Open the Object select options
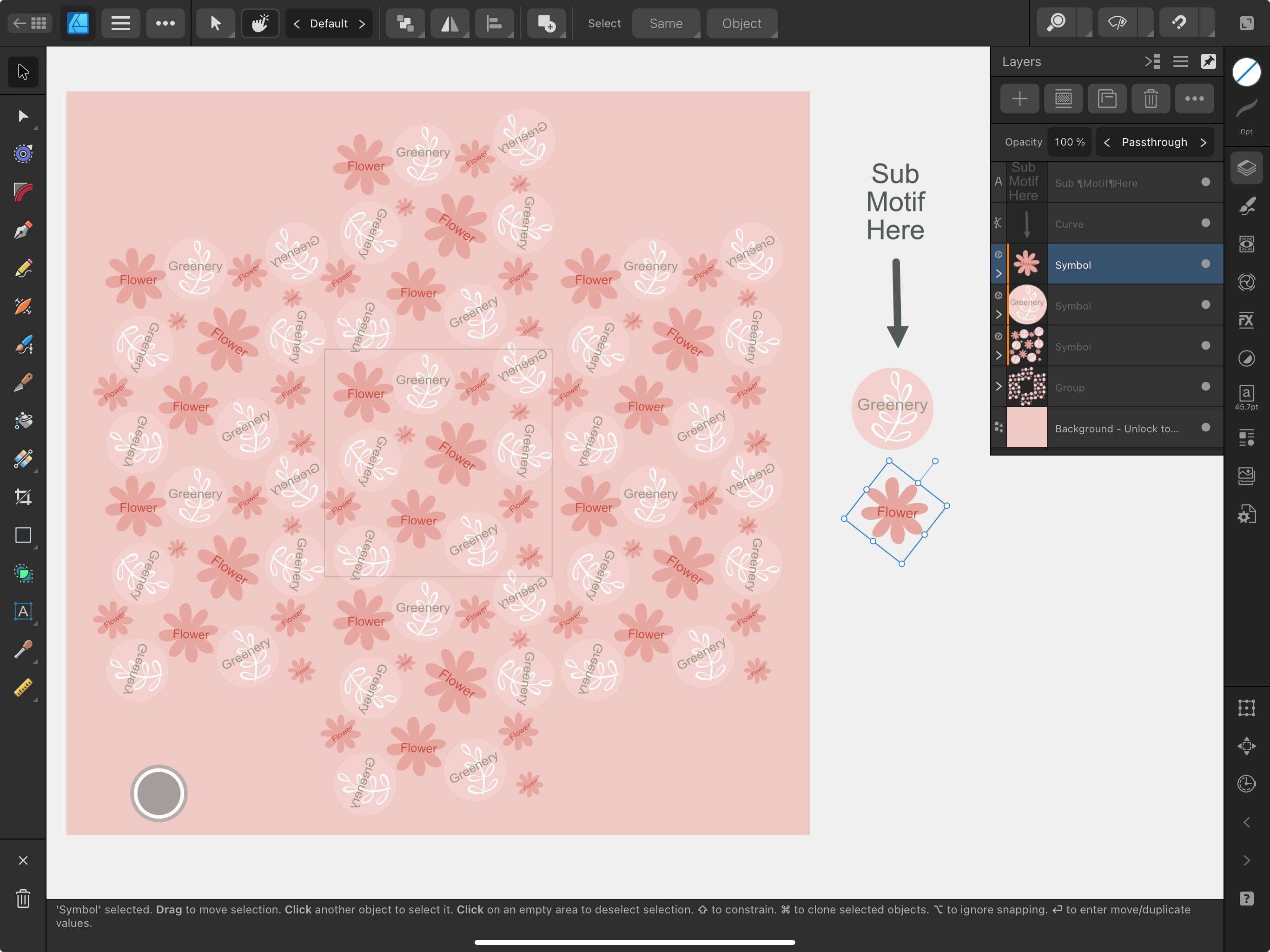The width and height of the screenshot is (1270, 952). click(741, 24)
